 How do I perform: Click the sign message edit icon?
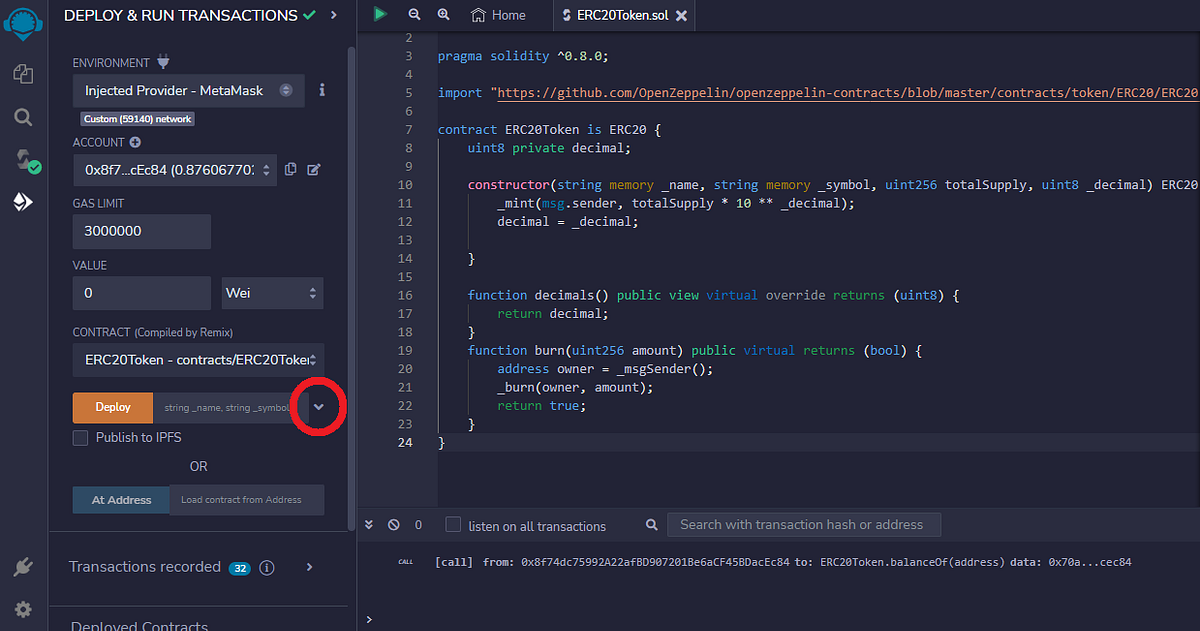(314, 170)
